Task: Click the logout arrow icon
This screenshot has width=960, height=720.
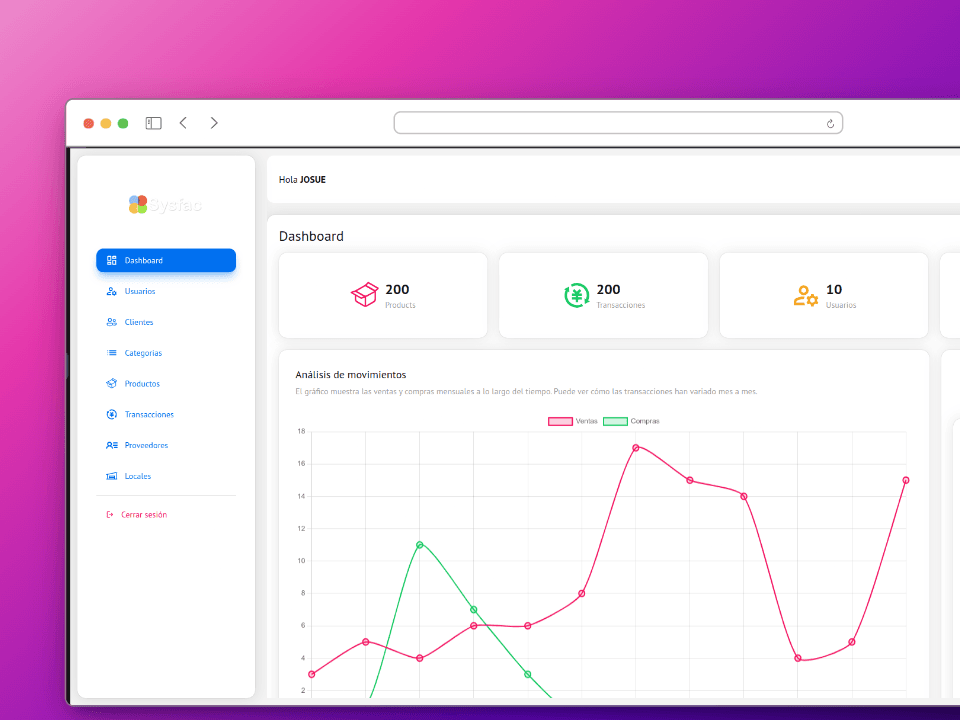Action: click(110, 515)
